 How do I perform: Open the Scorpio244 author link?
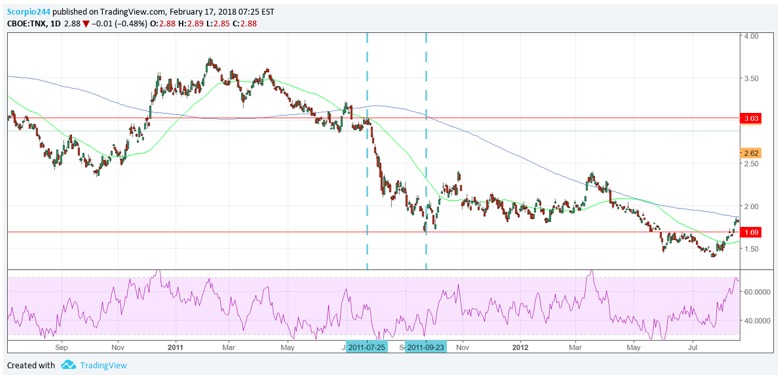tap(28, 13)
